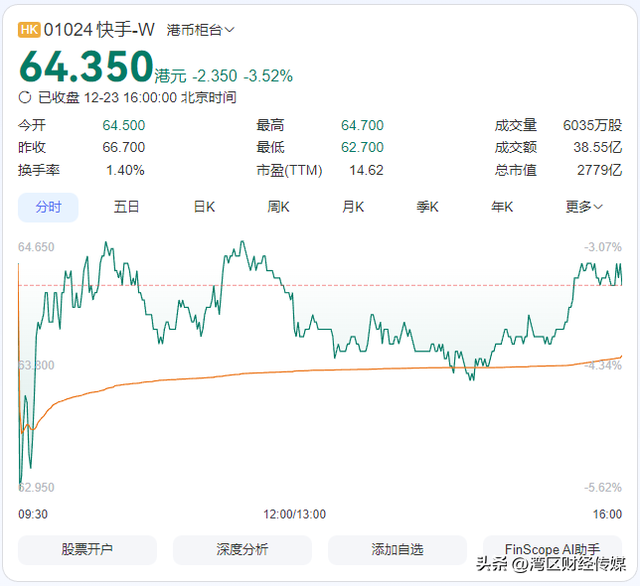Image resolution: width=640 pixels, height=586 pixels.
Task: Click the 总市值 value 2779亿
Action: (x=600, y=170)
